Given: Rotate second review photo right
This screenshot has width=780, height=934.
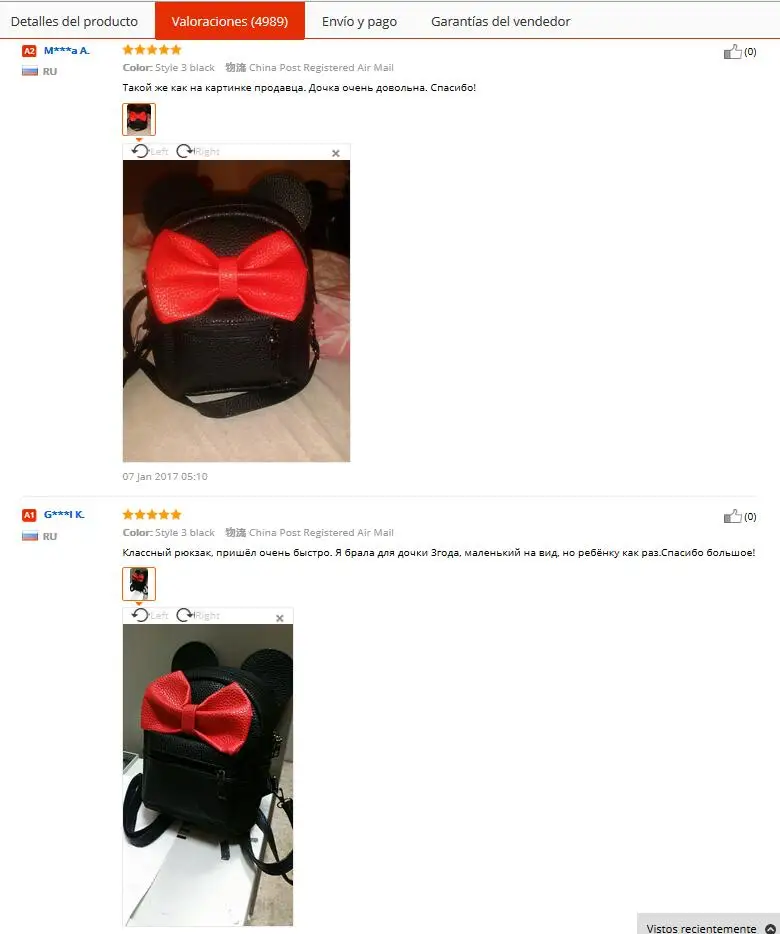Looking at the screenshot, I should pyautogui.click(x=198, y=615).
